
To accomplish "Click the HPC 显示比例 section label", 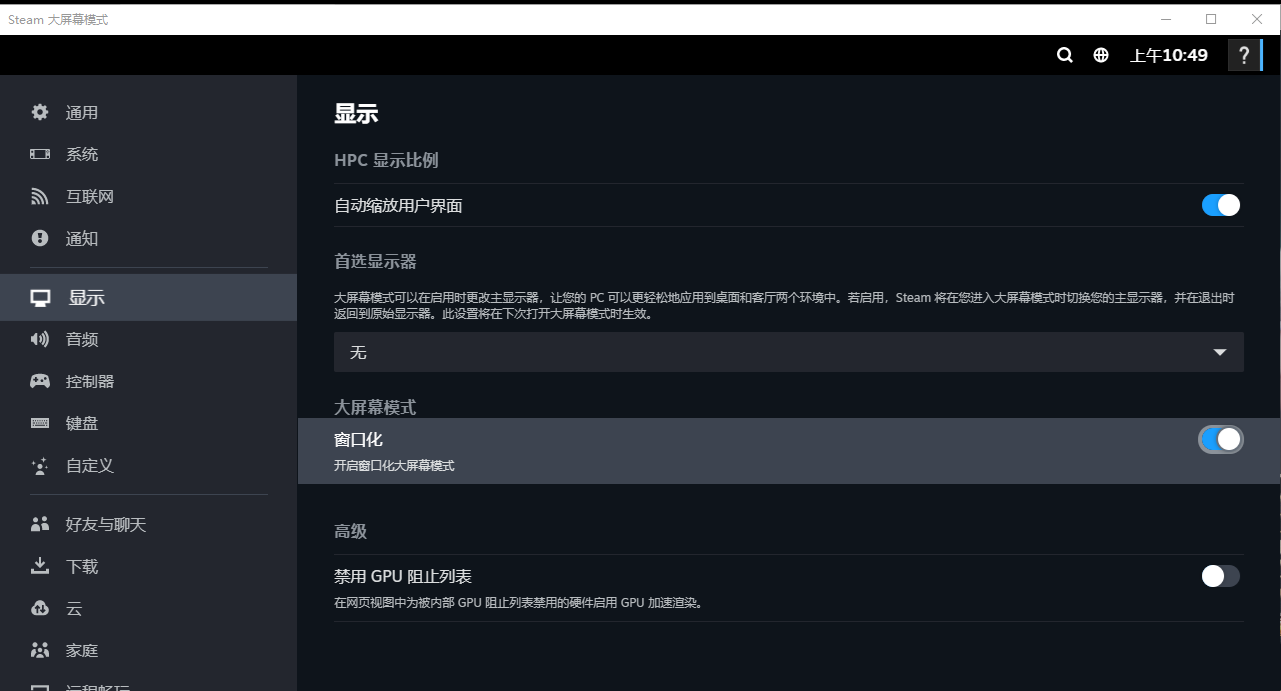I will 386,160.
